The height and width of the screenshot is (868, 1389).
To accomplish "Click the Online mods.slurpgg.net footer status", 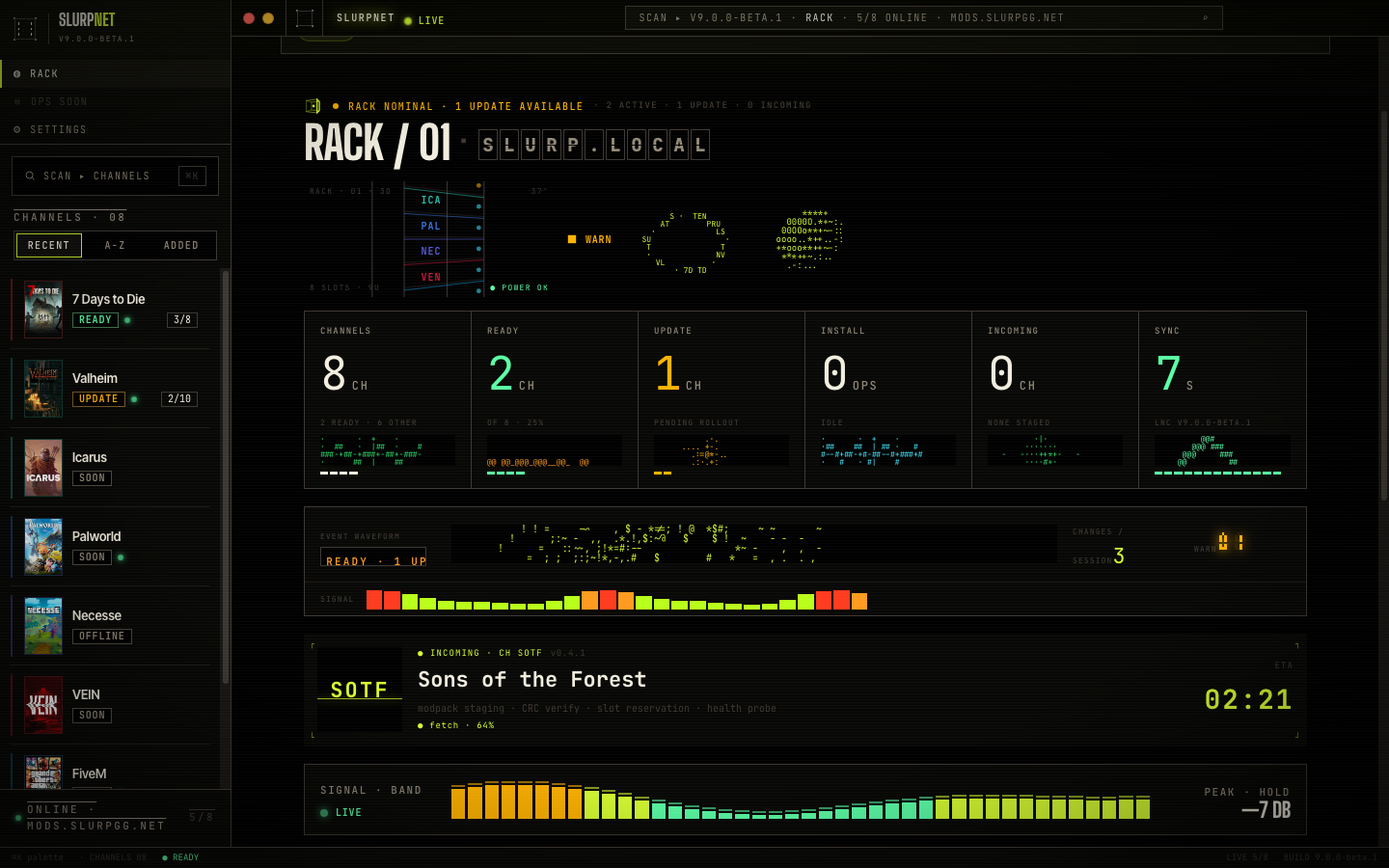I will (95, 818).
